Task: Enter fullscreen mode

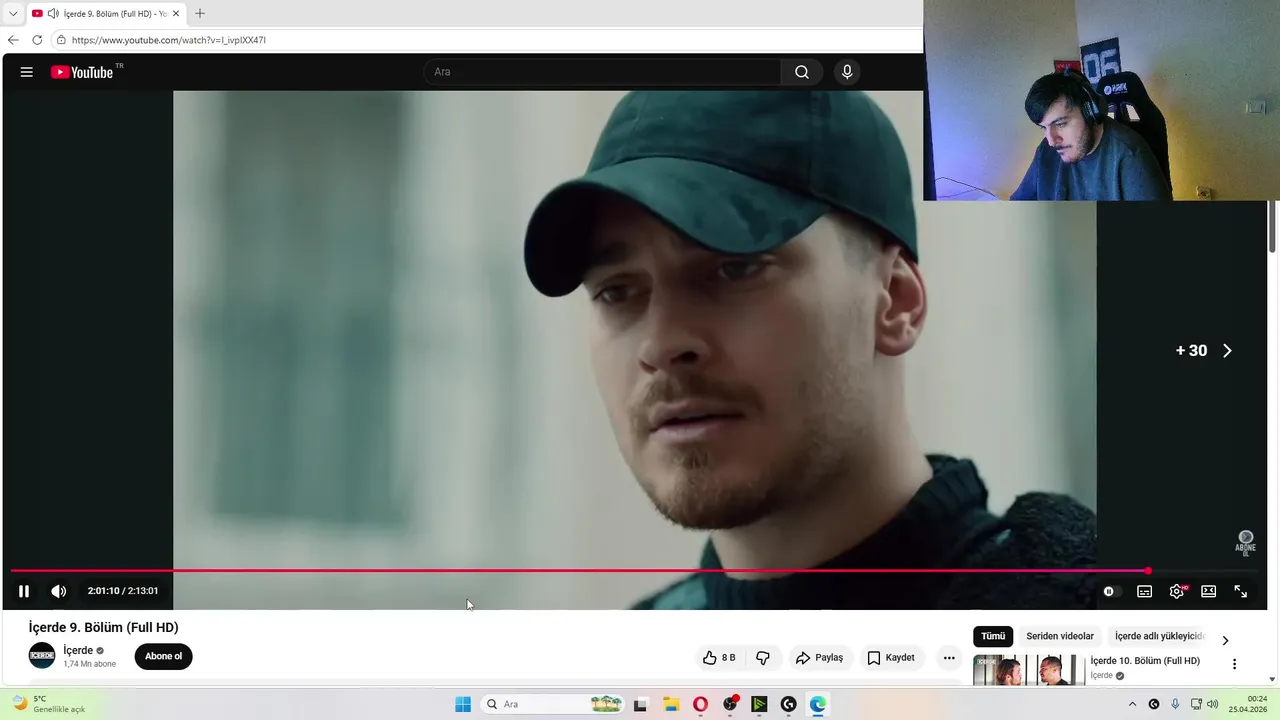Action: [x=1241, y=591]
